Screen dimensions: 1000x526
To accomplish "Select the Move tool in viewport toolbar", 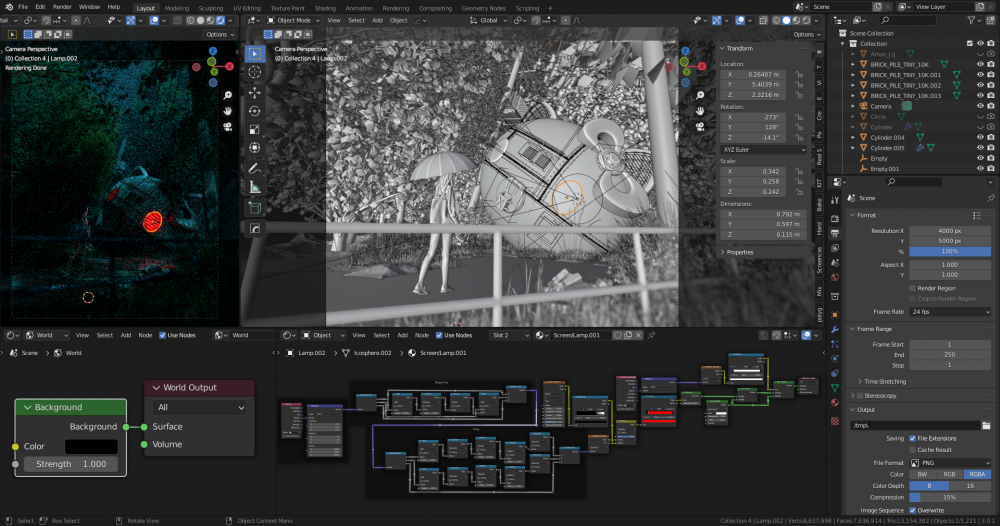I will click(x=255, y=91).
